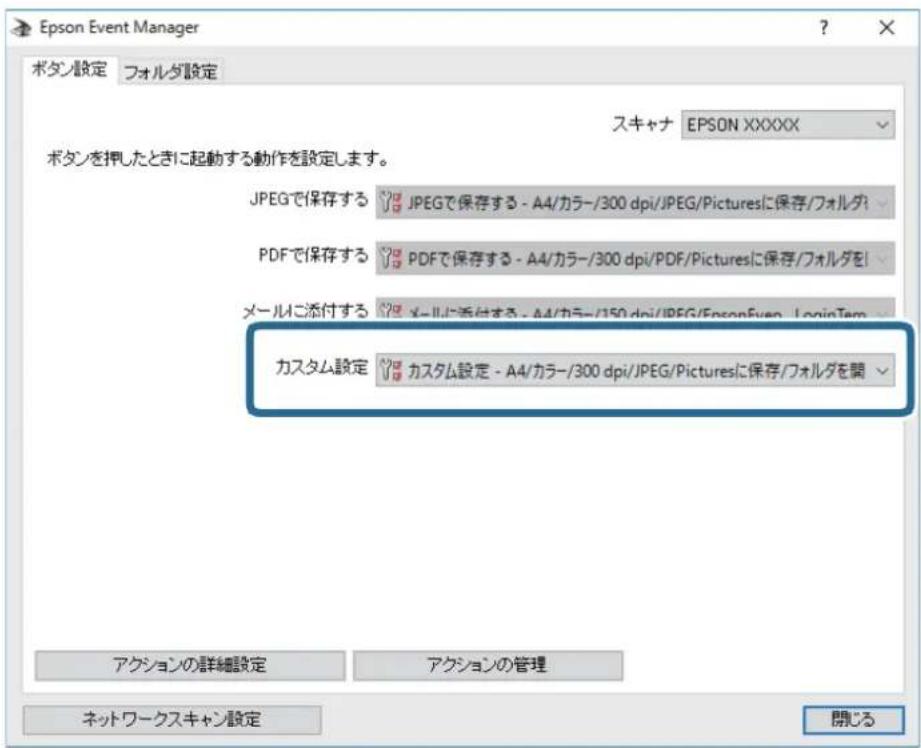Click the wrench icon in カスタム設定 row

click(x=391, y=371)
